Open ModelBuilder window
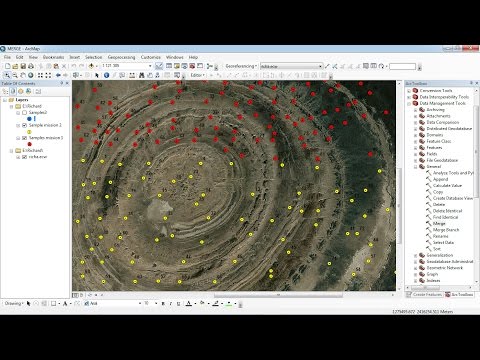 pos(210,66)
